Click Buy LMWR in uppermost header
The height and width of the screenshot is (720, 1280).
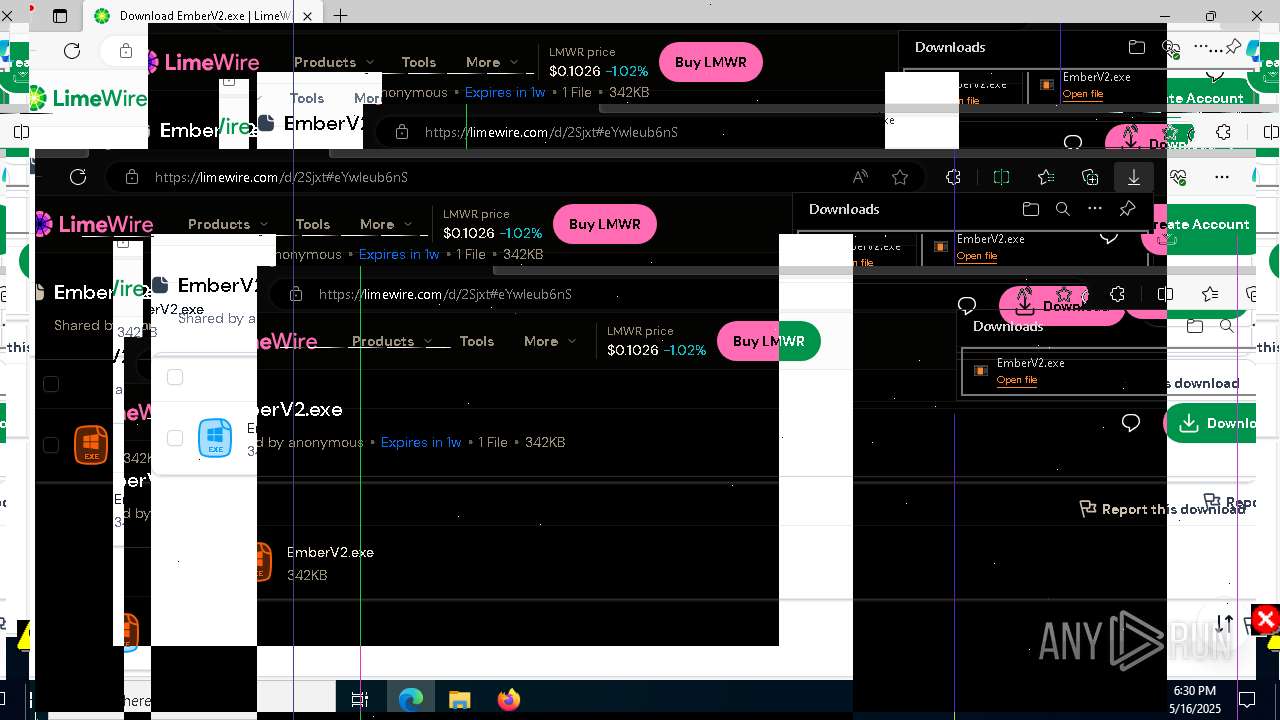[x=711, y=62]
